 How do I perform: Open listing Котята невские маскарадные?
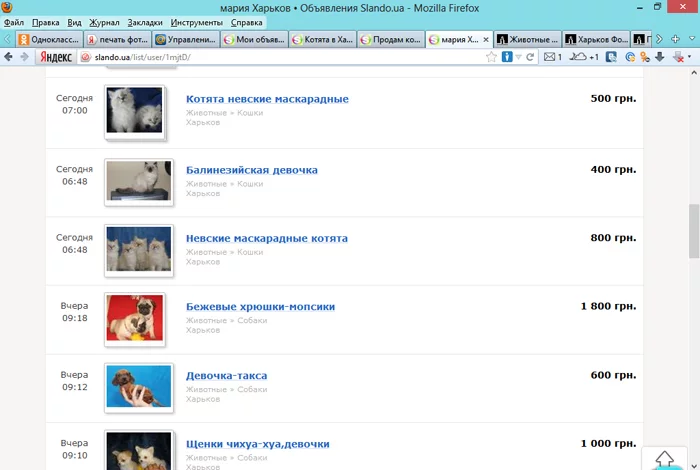267,99
